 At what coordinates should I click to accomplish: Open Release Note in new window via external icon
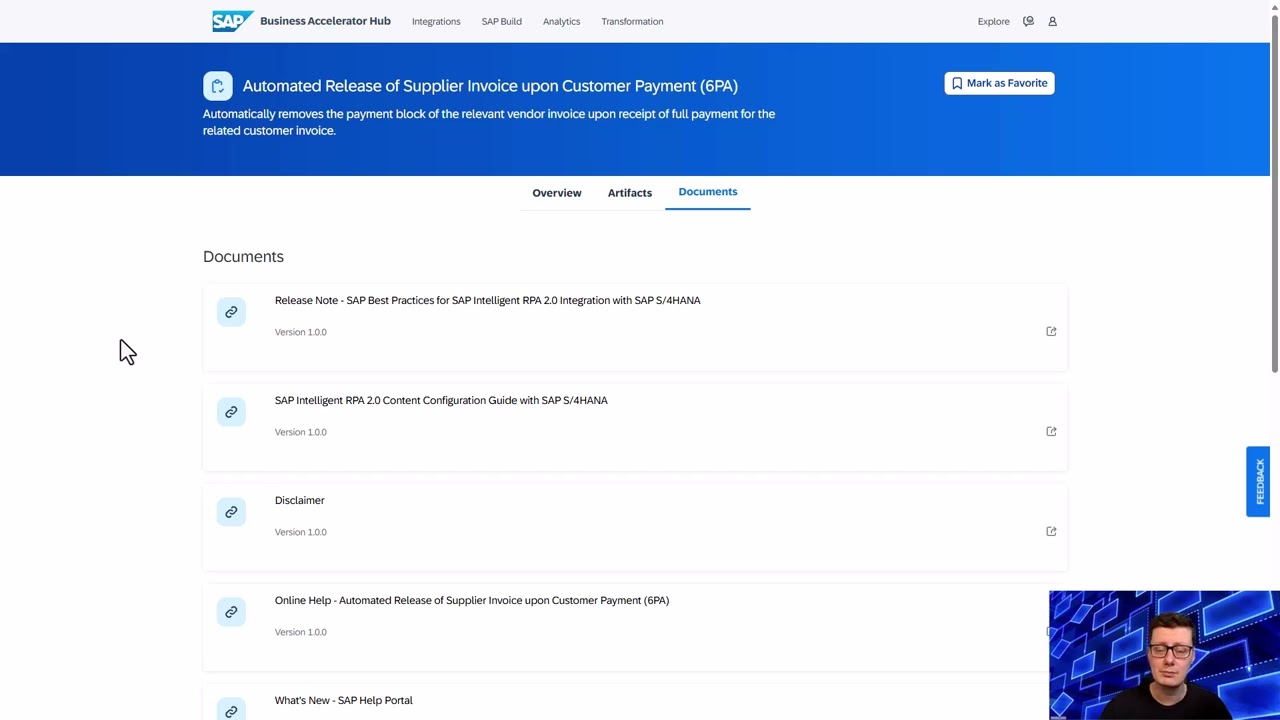coord(1051,331)
